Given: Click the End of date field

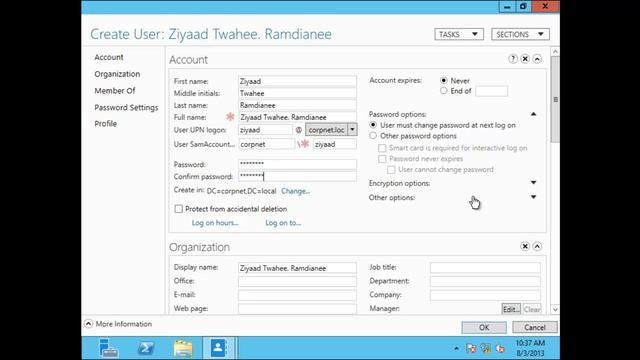Looking at the screenshot, I should 491,91.
